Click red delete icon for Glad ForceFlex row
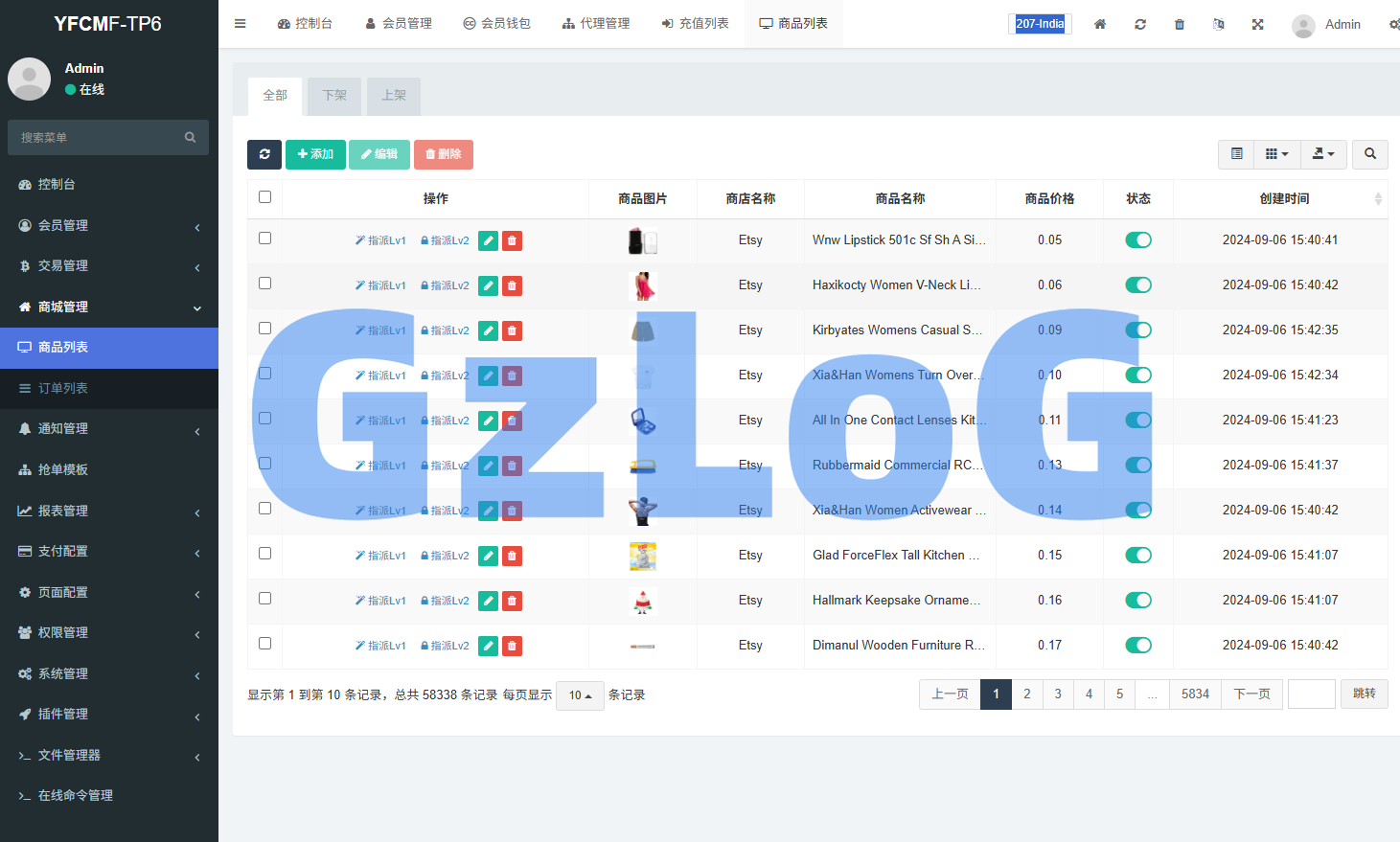Image resolution: width=1400 pixels, height=842 pixels. coord(513,556)
